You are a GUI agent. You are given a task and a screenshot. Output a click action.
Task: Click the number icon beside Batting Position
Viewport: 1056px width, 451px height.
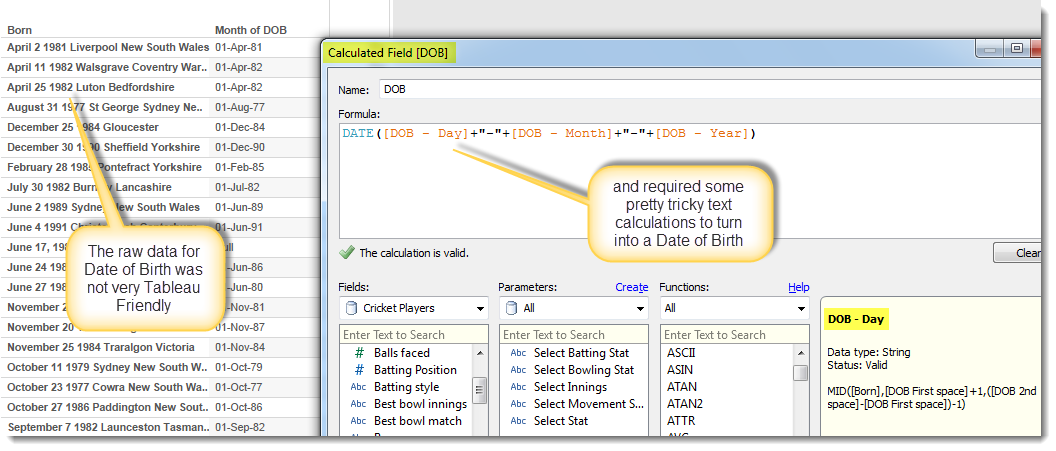pyautogui.click(x=358, y=370)
